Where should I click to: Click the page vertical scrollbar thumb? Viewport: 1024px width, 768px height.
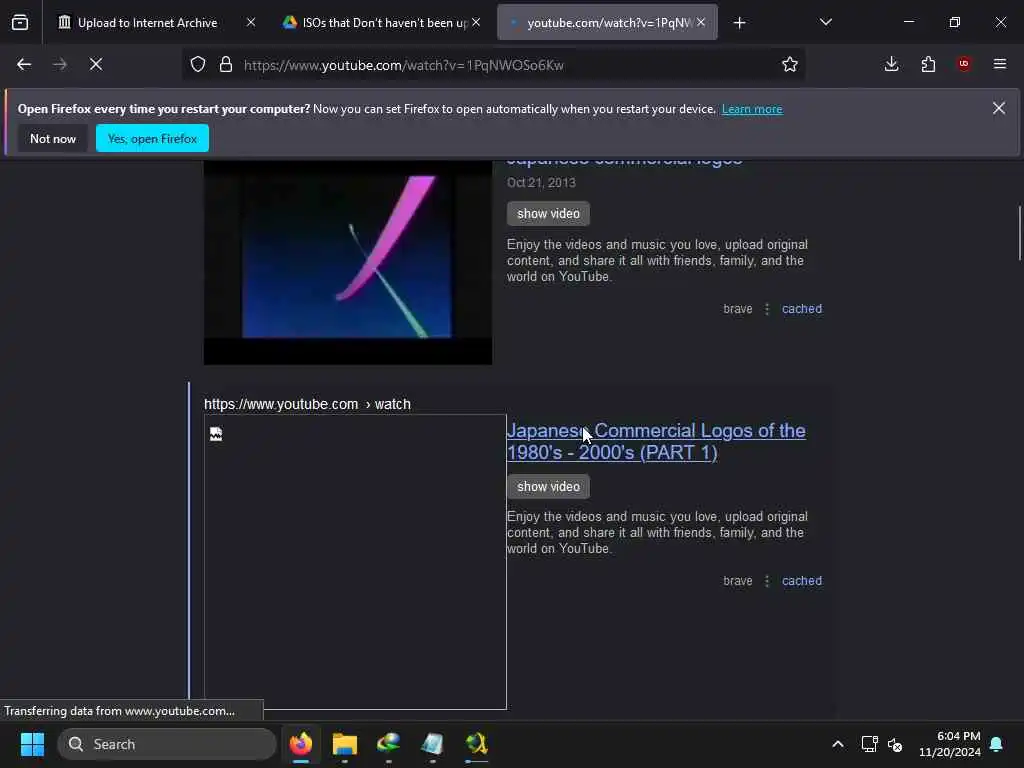pyautogui.click(x=1019, y=234)
